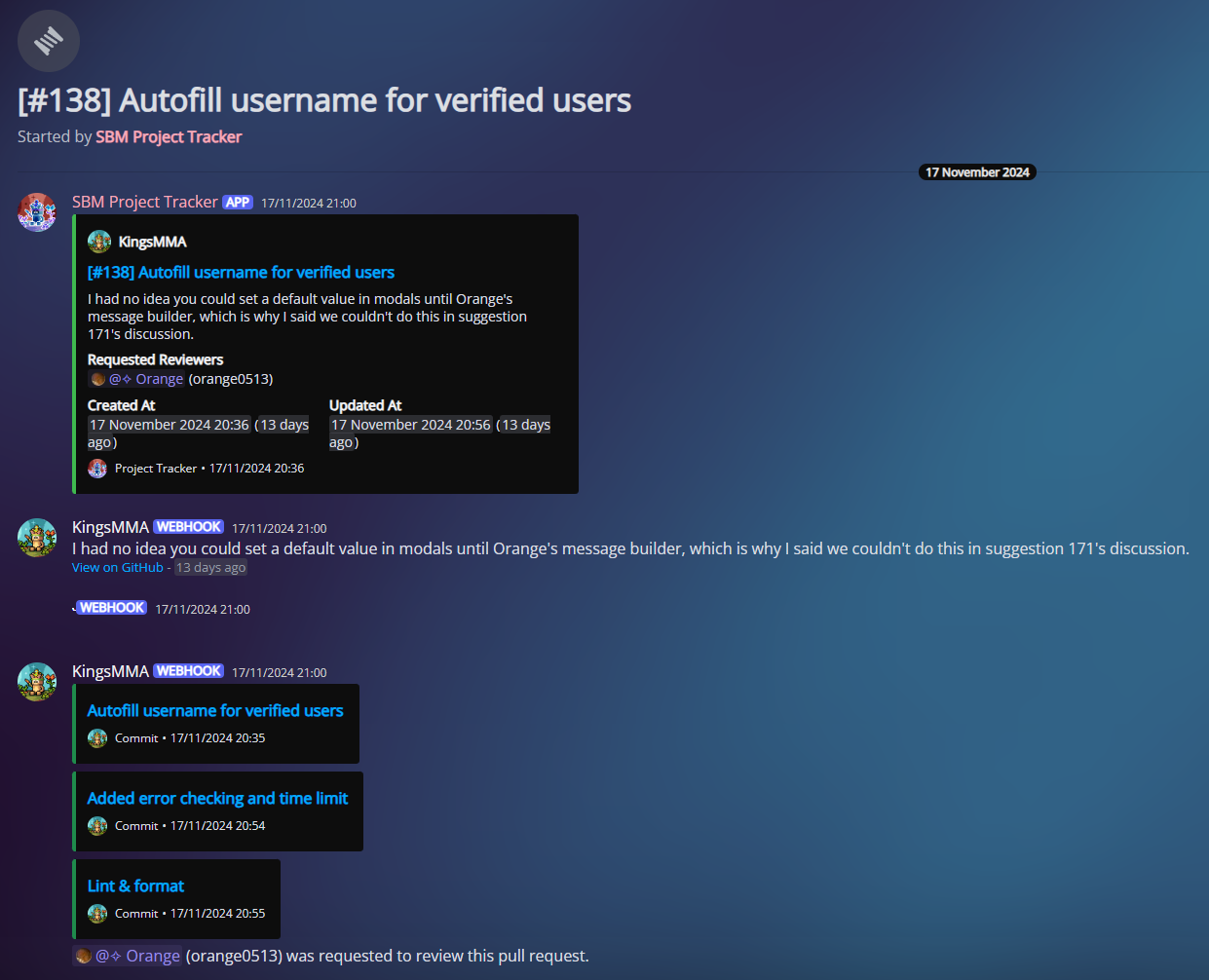This screenshot has height=980, width=1209.
Task: Open Added error checking and time limit commit
Action: click(x=217, y=799)
